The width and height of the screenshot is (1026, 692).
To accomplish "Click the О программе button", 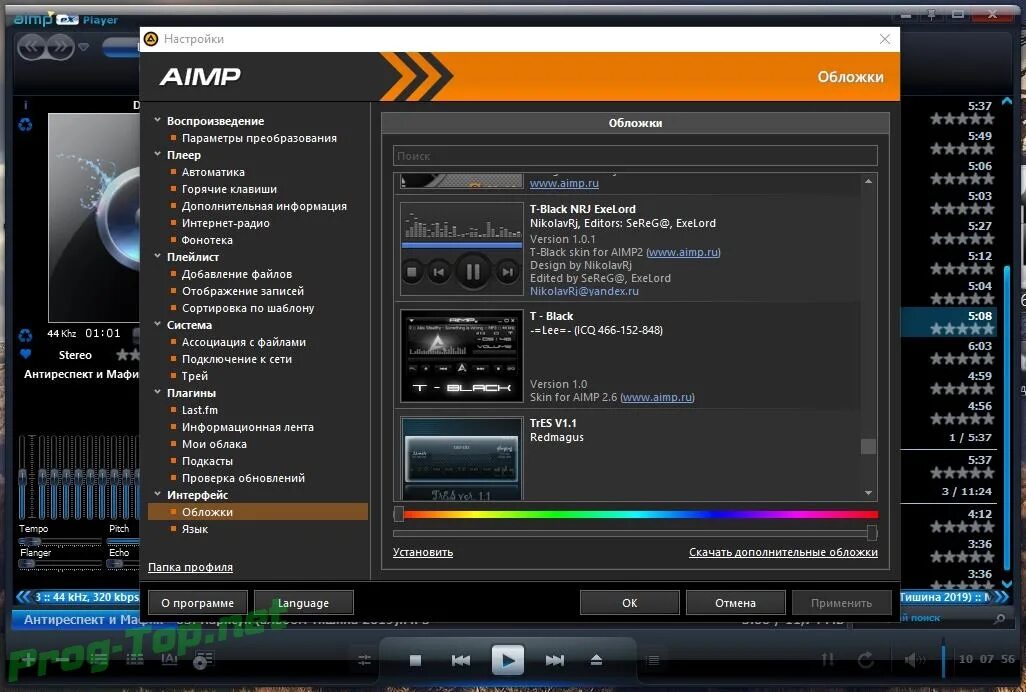I will pos(198,603).
